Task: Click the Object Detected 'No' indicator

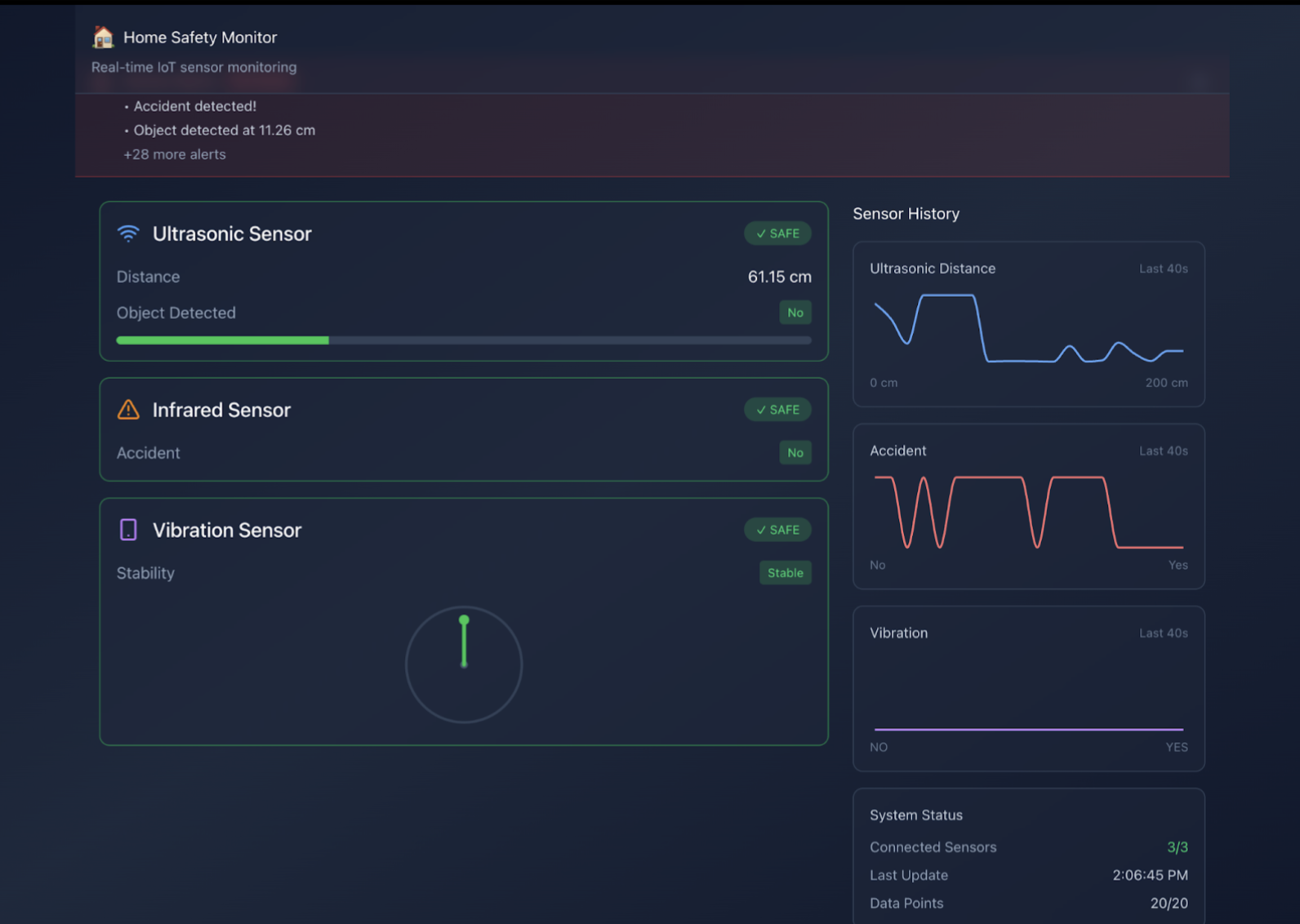Action: pyautogui.click(x=795, y=313)
